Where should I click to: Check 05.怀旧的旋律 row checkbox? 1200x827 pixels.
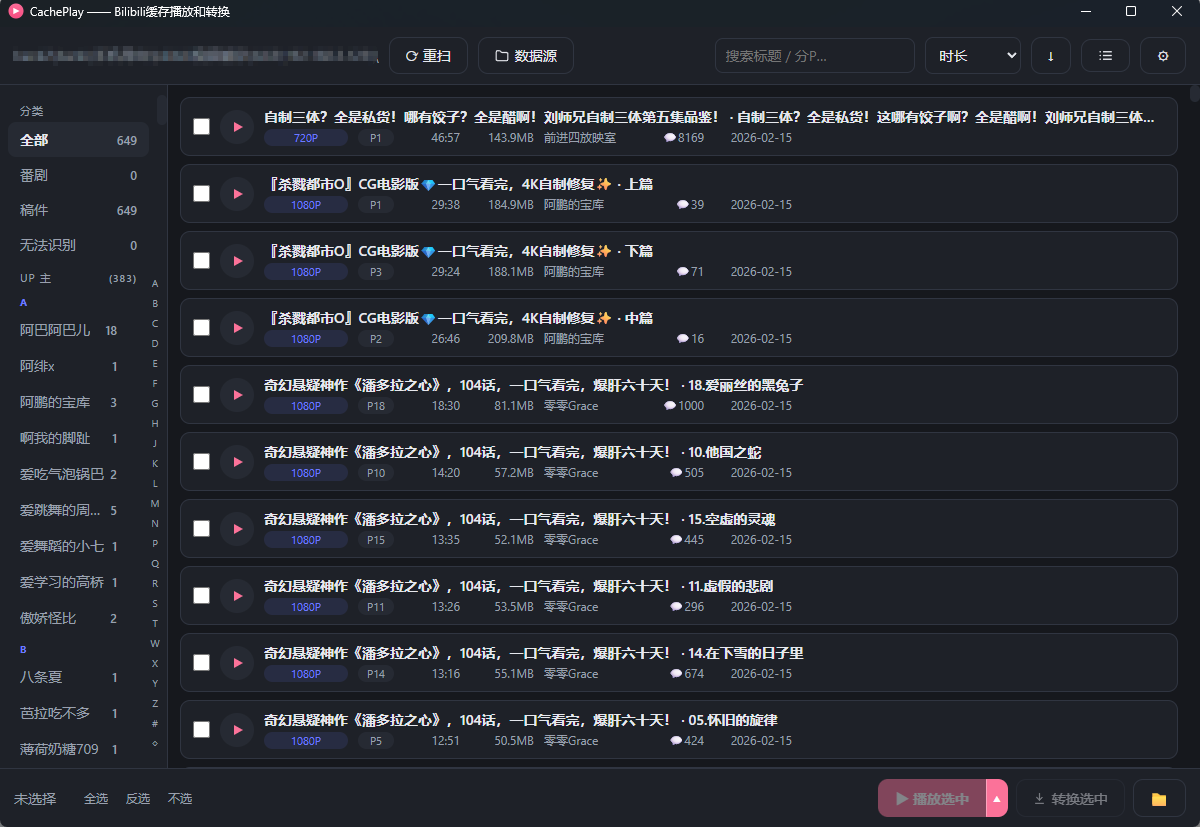pyautogui.click(x=201, y=730)
